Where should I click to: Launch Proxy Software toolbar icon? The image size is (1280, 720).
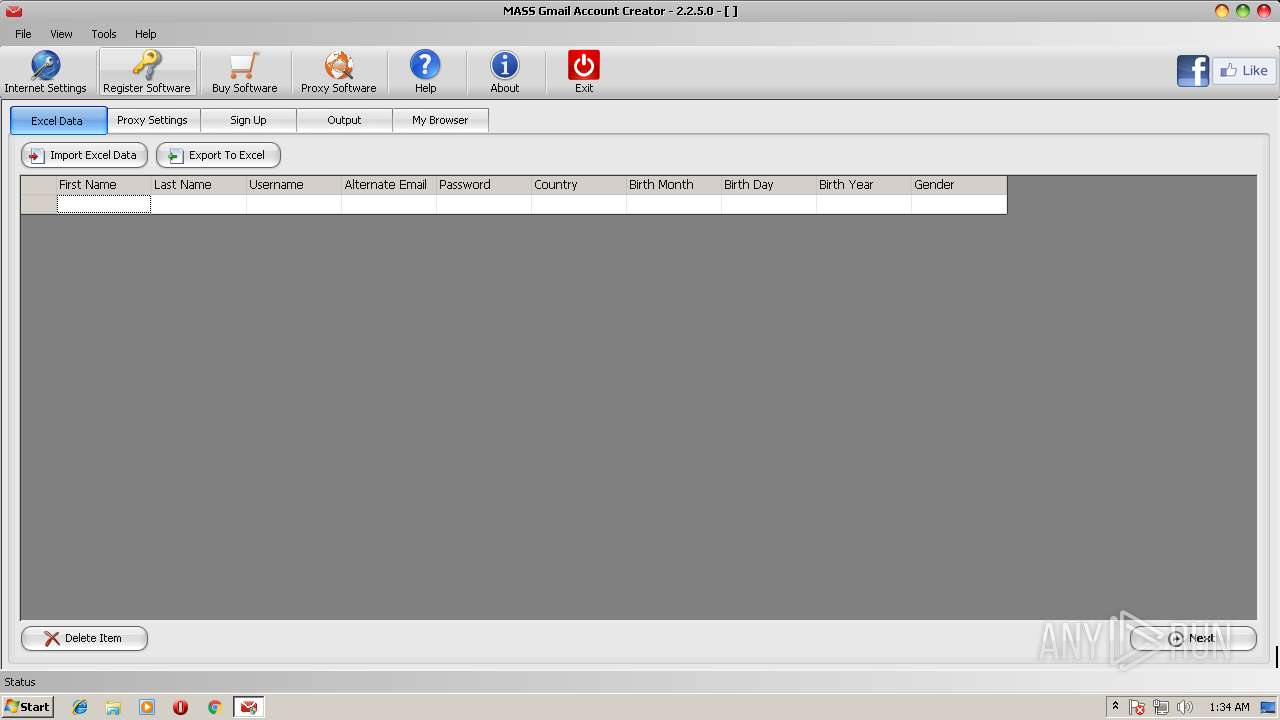point(339,72)
